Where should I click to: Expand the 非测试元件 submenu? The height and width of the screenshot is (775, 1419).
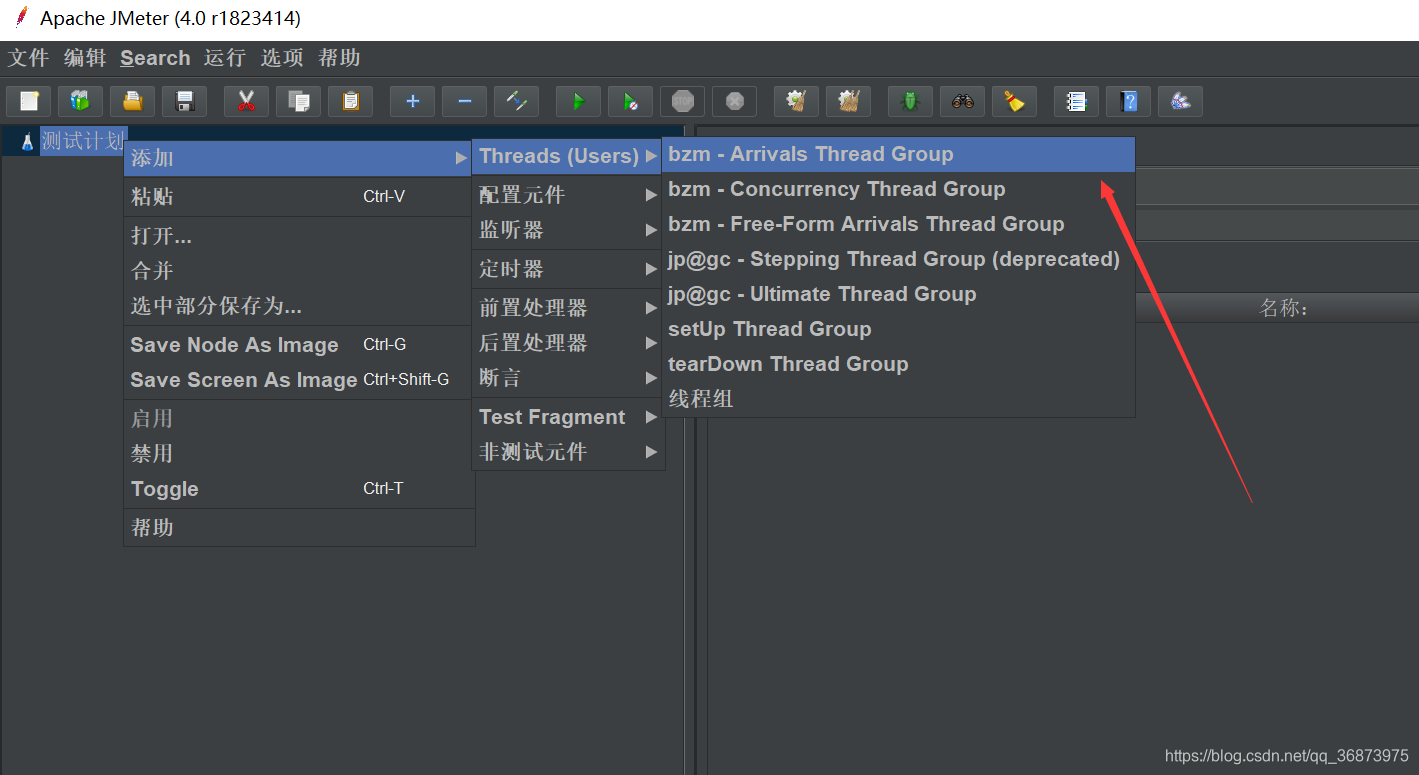tap(567, 452)
